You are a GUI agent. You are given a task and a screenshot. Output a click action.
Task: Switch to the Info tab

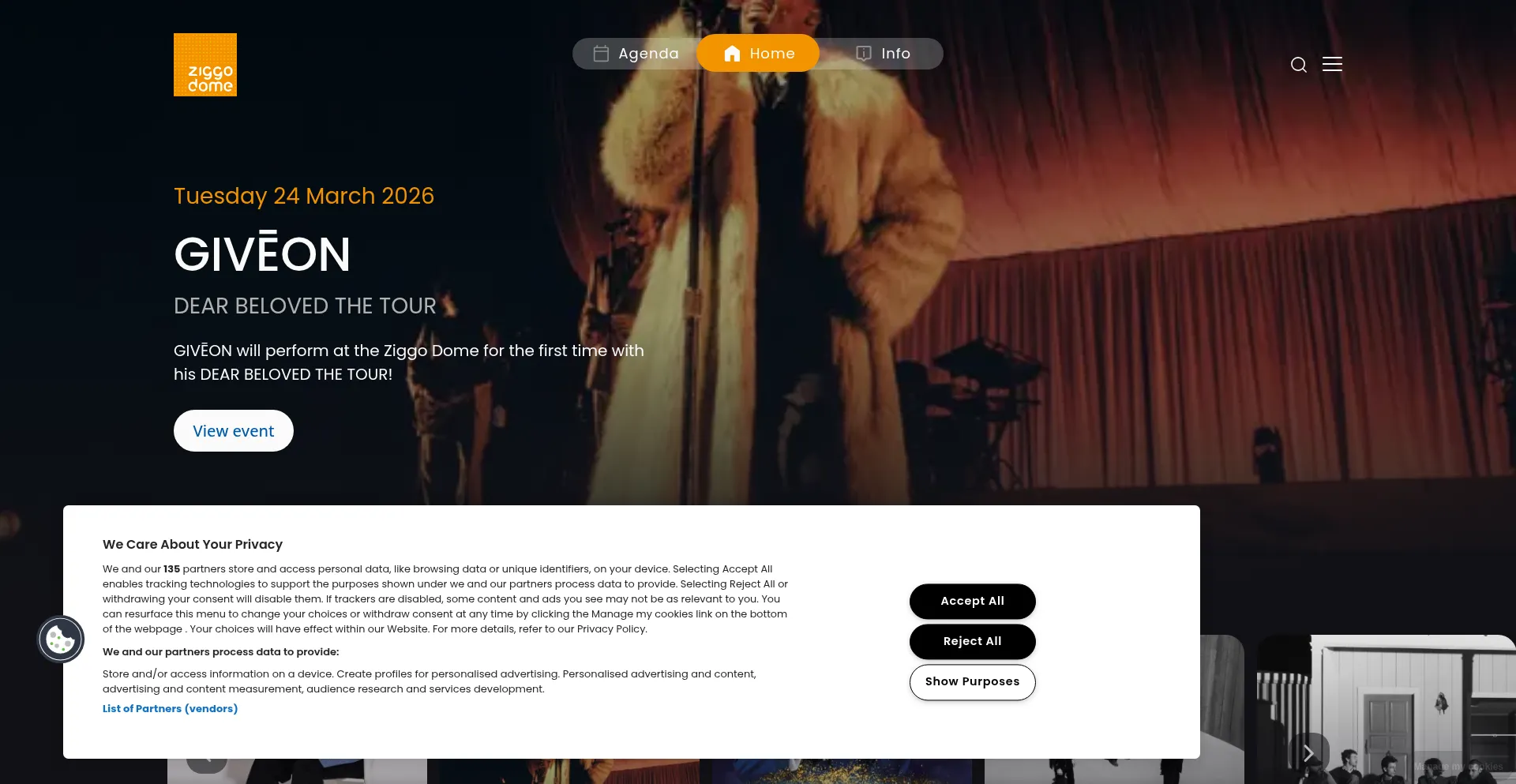[883, 54]
